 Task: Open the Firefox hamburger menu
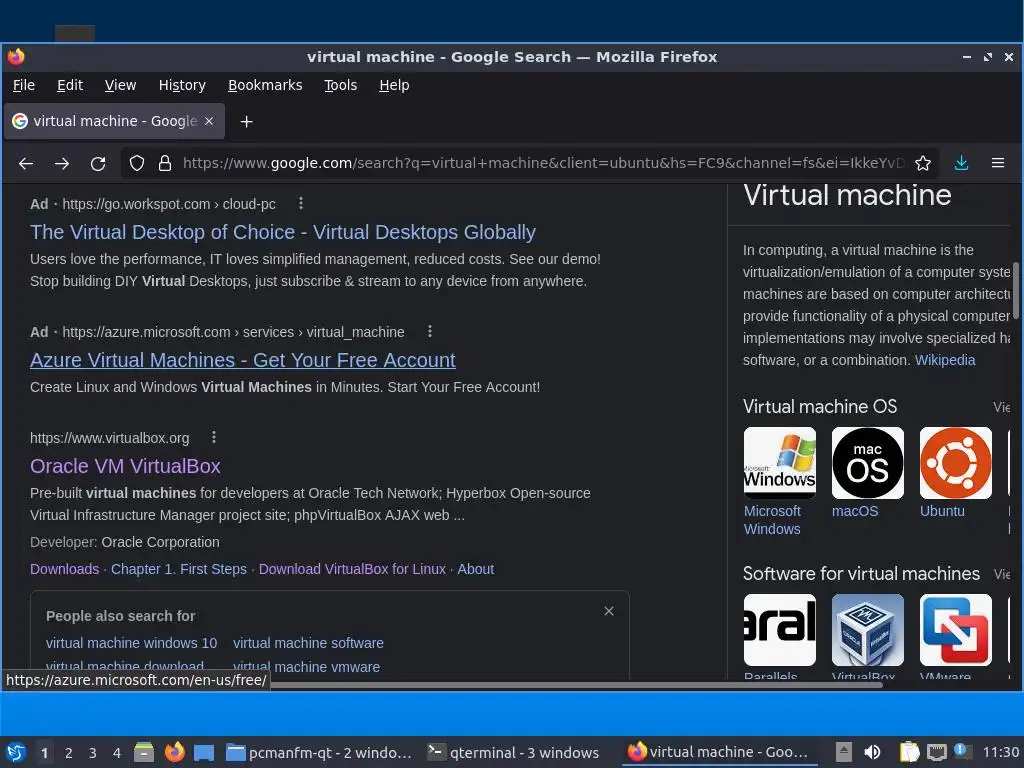point(998,163)
